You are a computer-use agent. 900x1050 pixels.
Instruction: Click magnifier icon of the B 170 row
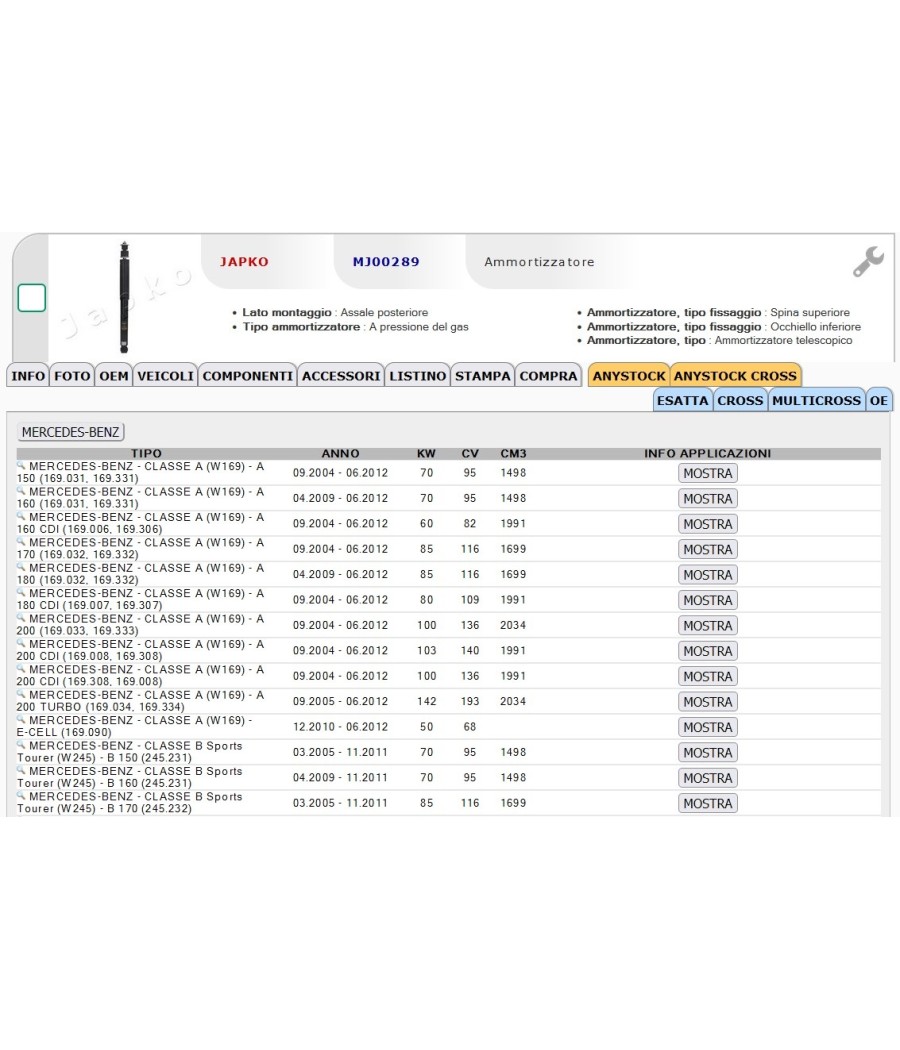(x=21, y=796)
